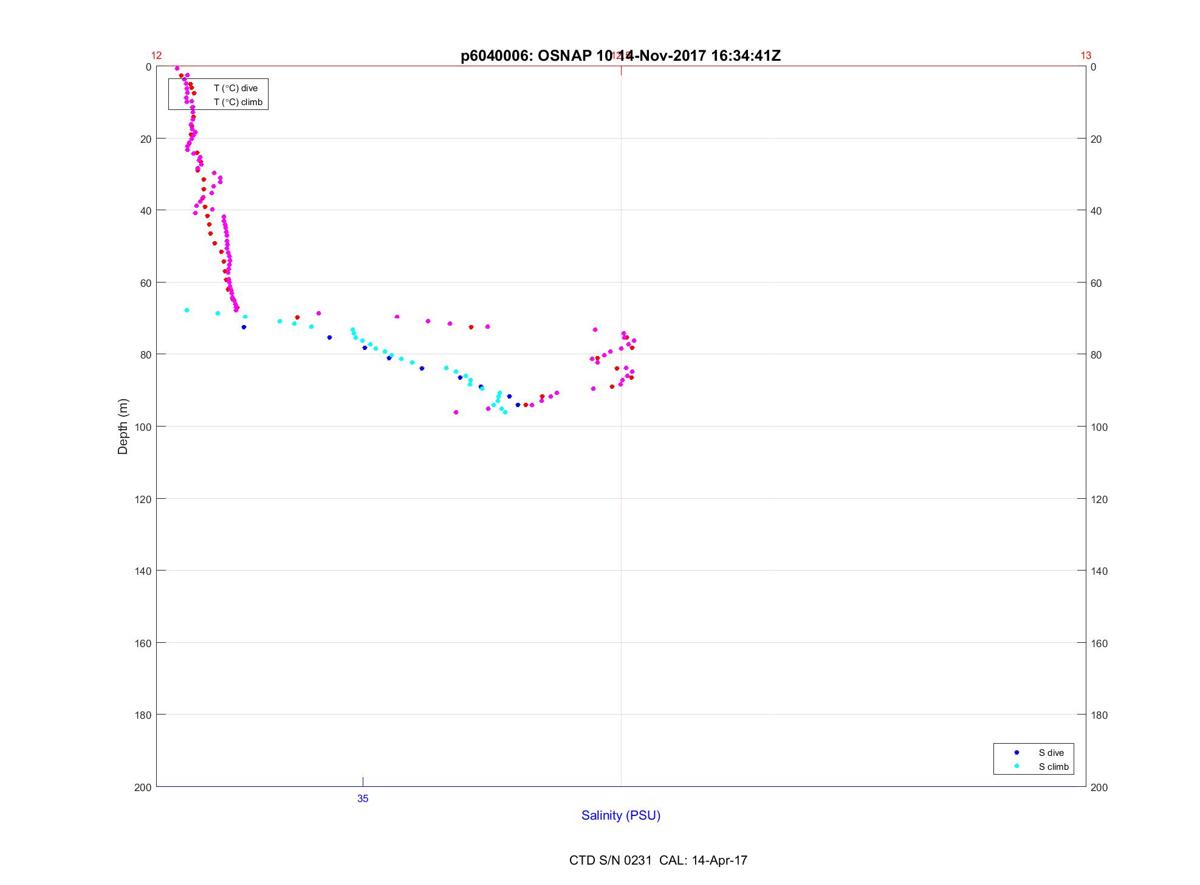Click the '60' tick on left depth axis
The height and width of the screenshot is (885, 1200).
(x=145, y=283)
